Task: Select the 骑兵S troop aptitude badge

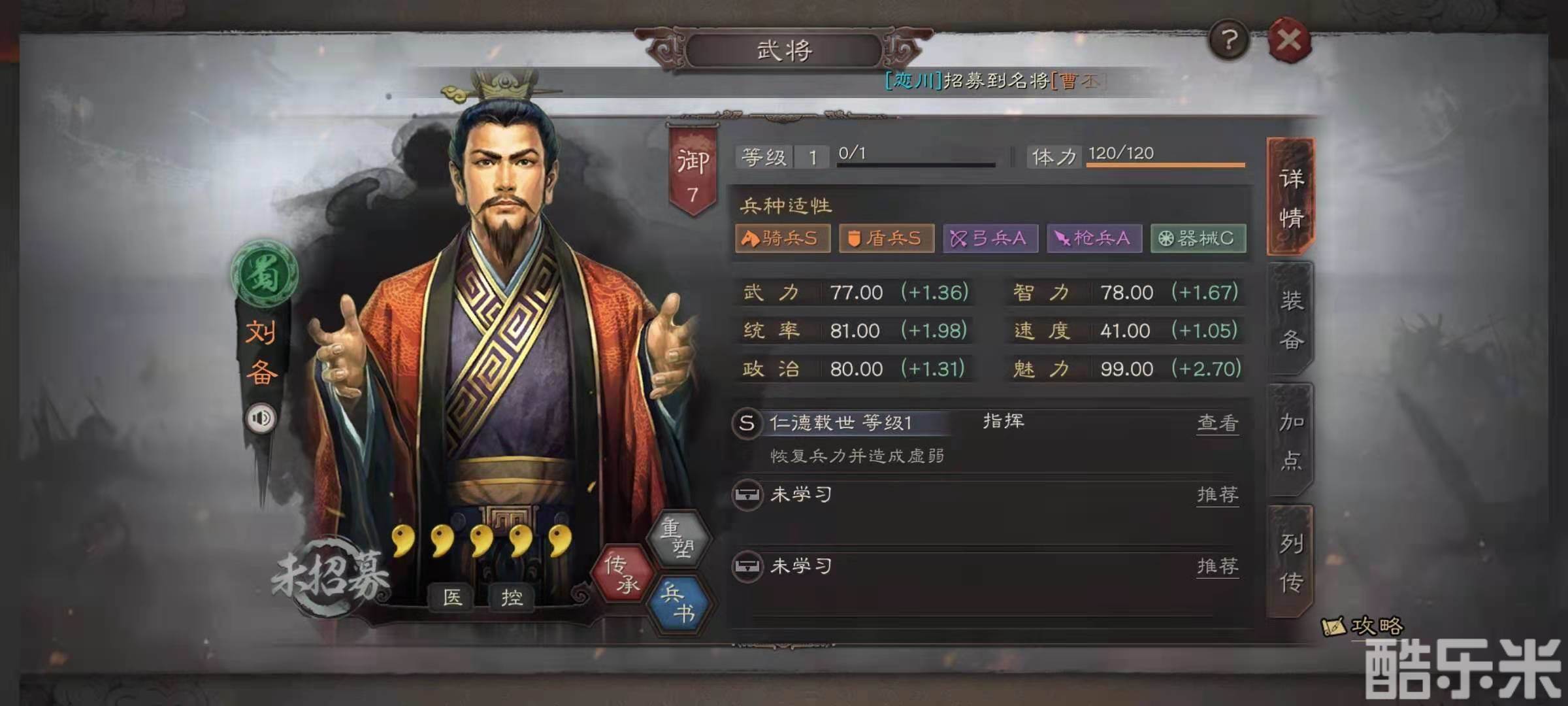Action: coord(783,238)
